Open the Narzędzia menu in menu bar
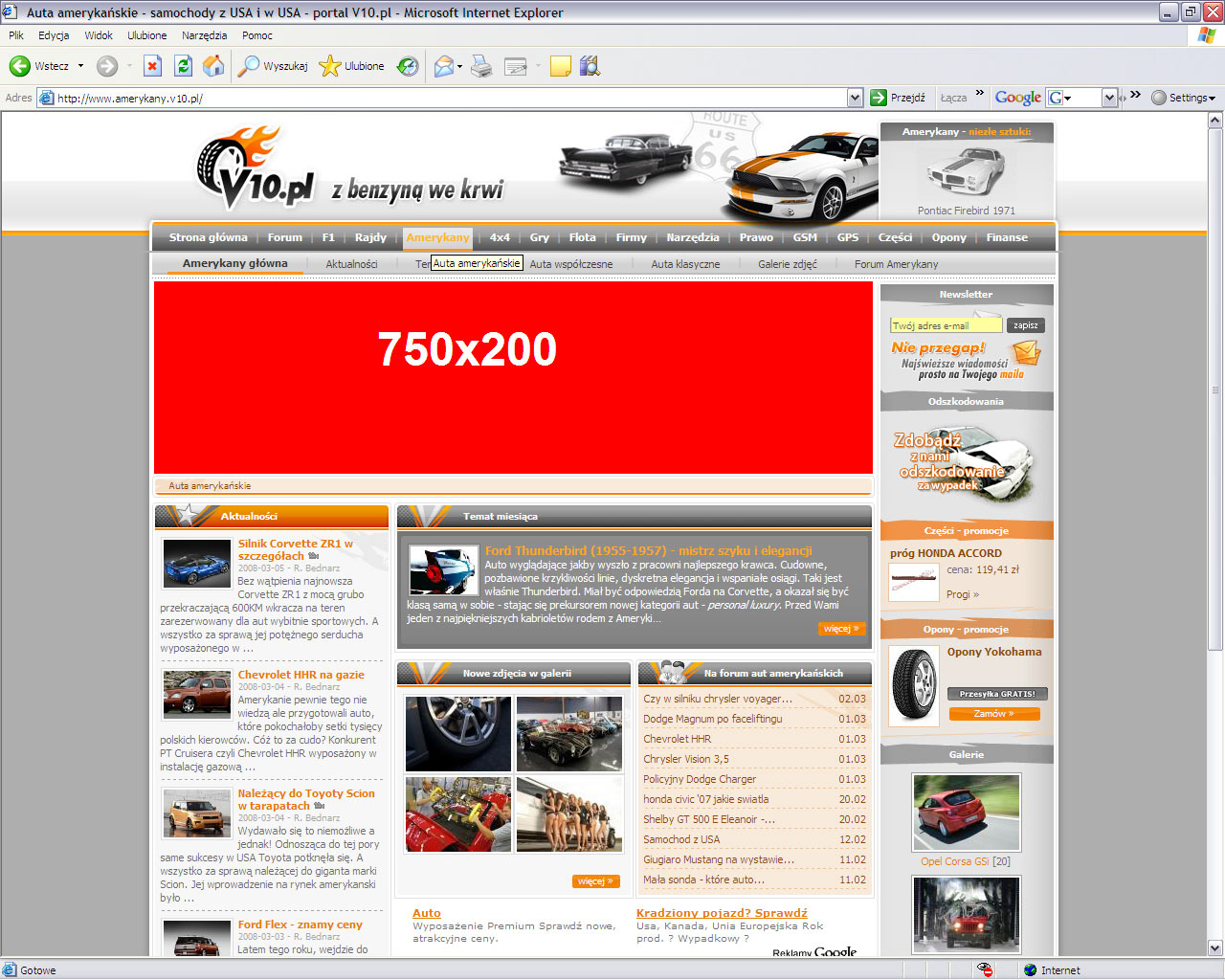Screen dimensions: 1225x980 pos(204,35)
